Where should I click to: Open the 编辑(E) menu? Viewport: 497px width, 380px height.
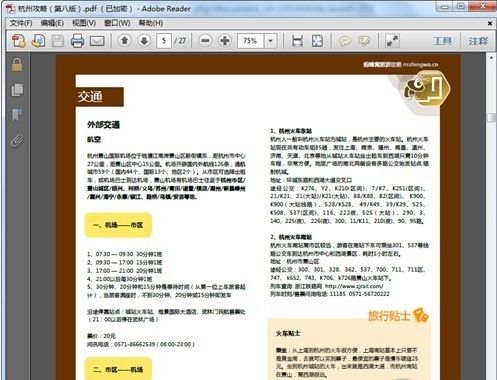point(52,23)
